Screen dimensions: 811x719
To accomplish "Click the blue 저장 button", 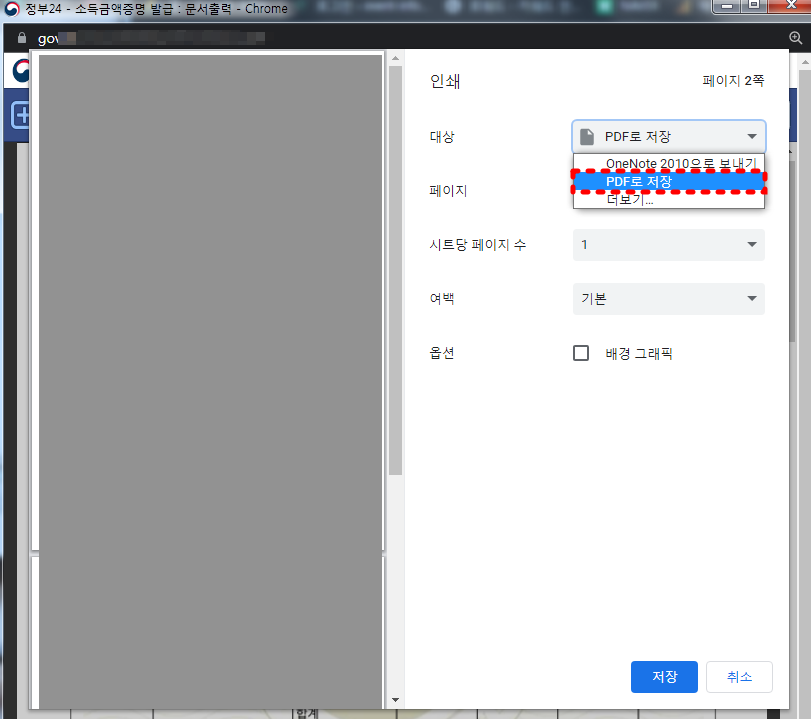I will point(664,677).
